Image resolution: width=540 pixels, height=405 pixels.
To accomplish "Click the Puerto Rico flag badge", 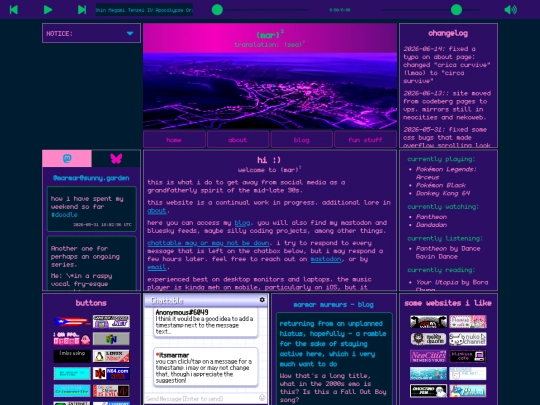I will click(72, 322).
